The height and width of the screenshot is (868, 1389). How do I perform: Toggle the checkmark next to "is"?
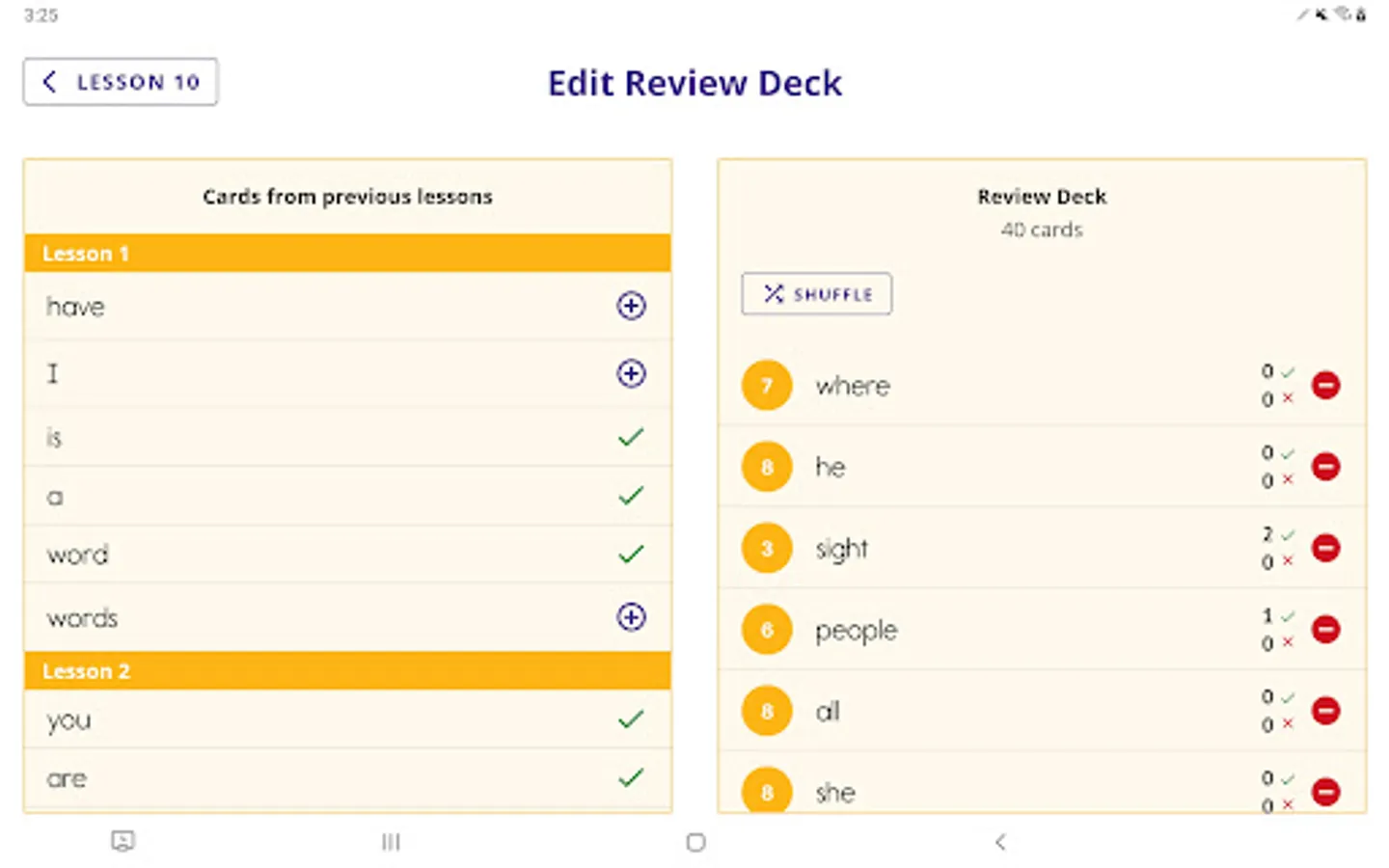click(631, 438)
